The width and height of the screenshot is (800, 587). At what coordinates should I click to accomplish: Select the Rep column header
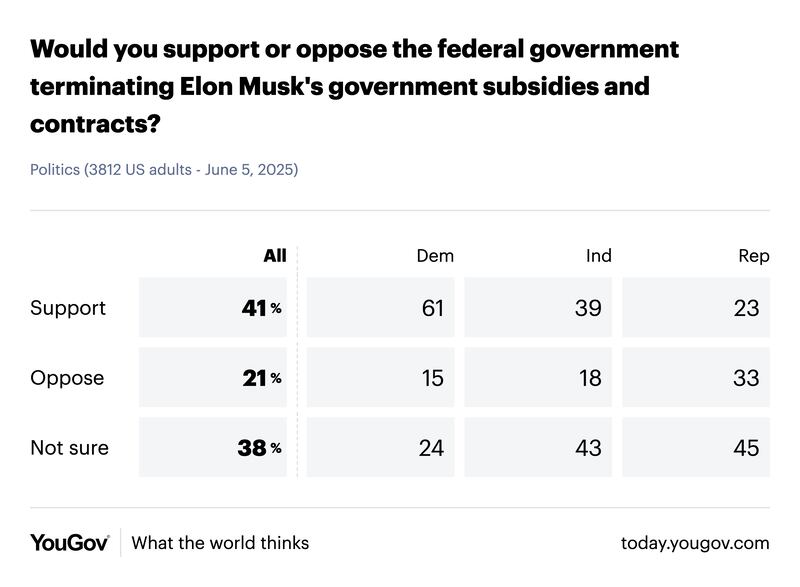(754, 256)
